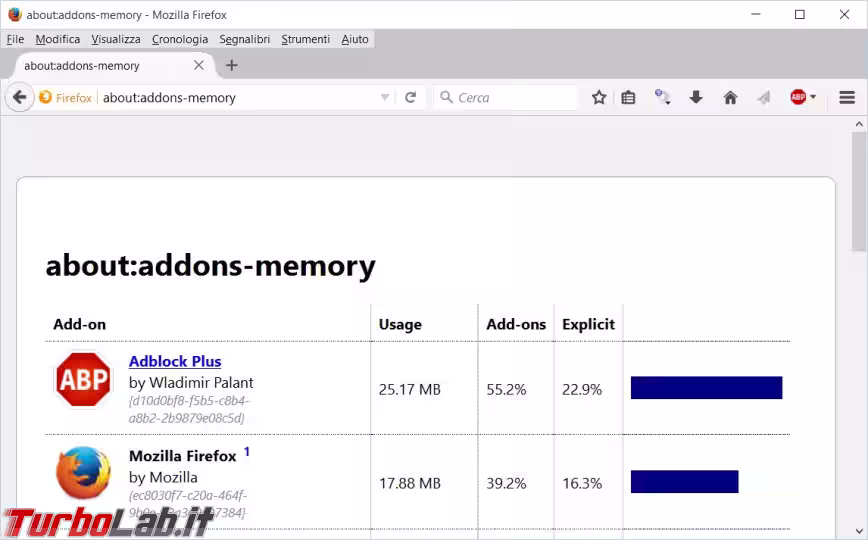Open the Visualizza menu
The height and width of the screenshot is (540, 868).
click(116, 39)
